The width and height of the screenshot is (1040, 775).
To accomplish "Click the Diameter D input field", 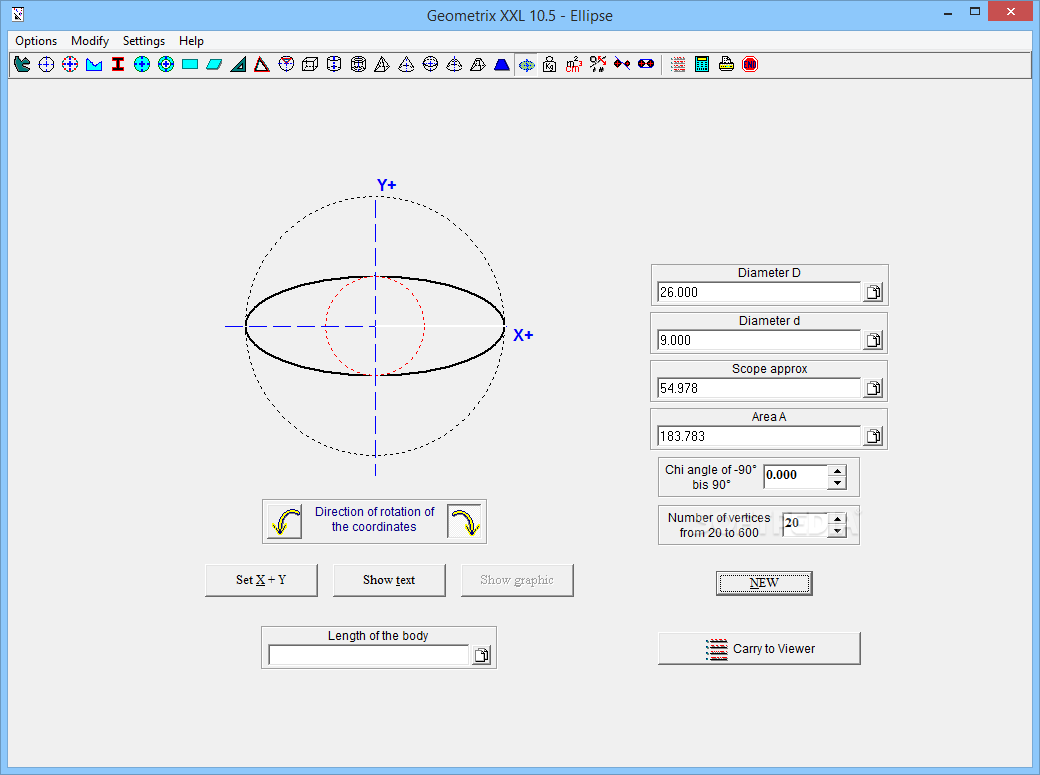I will tap(759, 292).
